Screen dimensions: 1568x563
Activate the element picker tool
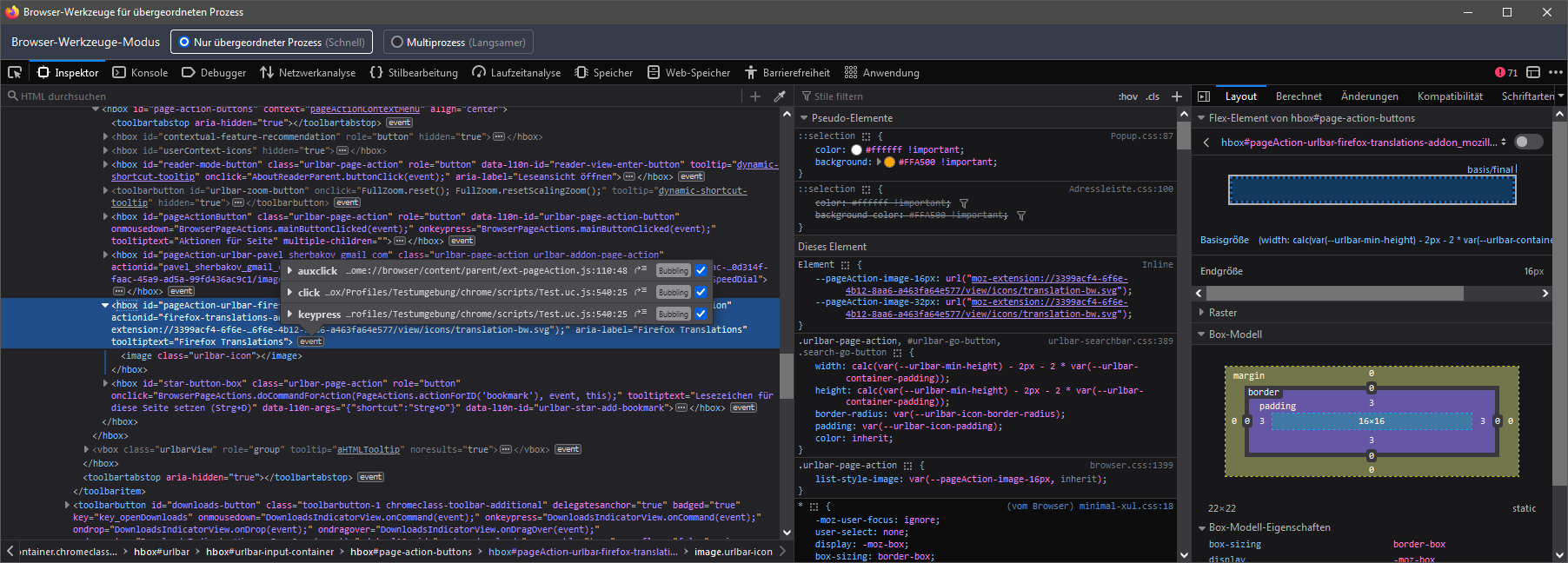point(15,72)
